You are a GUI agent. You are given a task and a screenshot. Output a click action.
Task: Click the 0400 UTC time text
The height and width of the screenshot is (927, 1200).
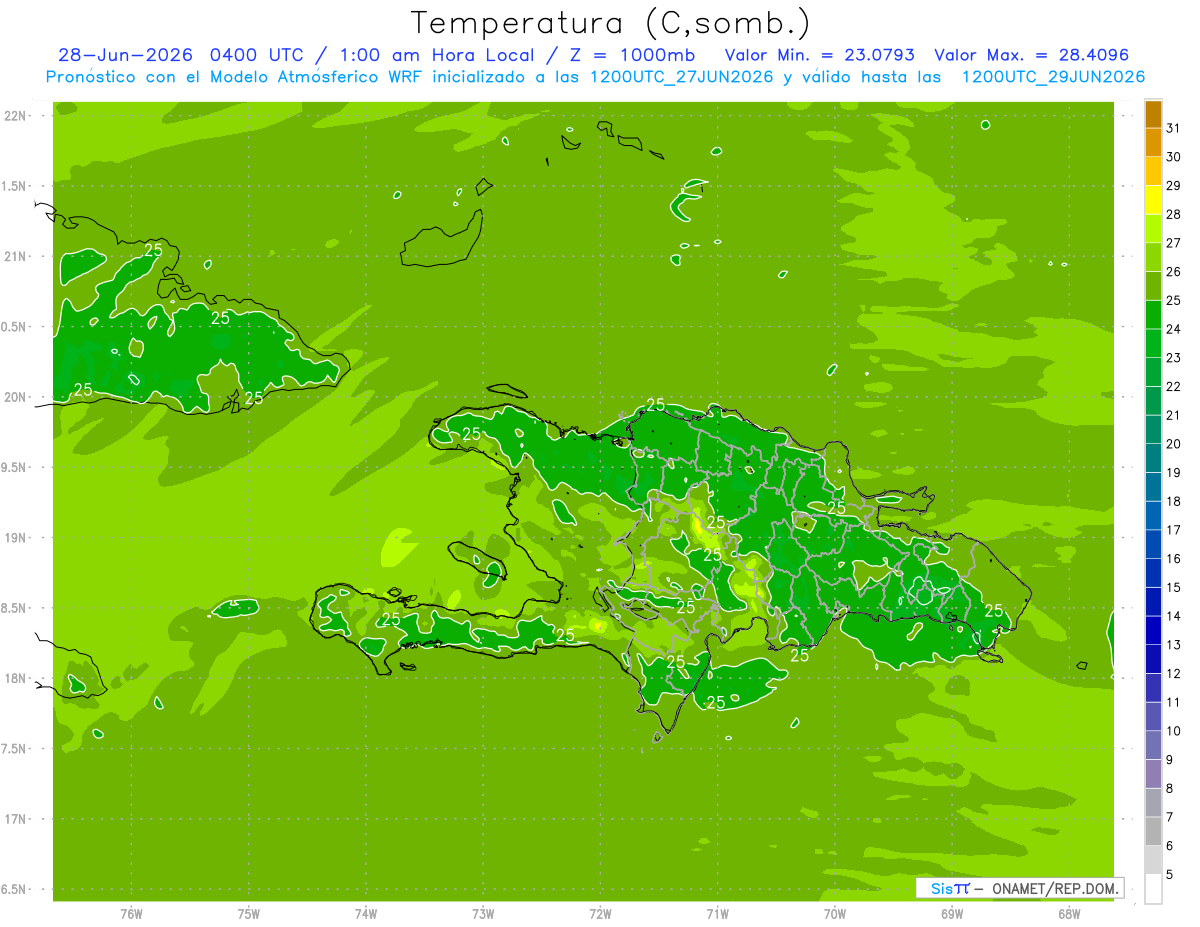click(x=257, y=55)
